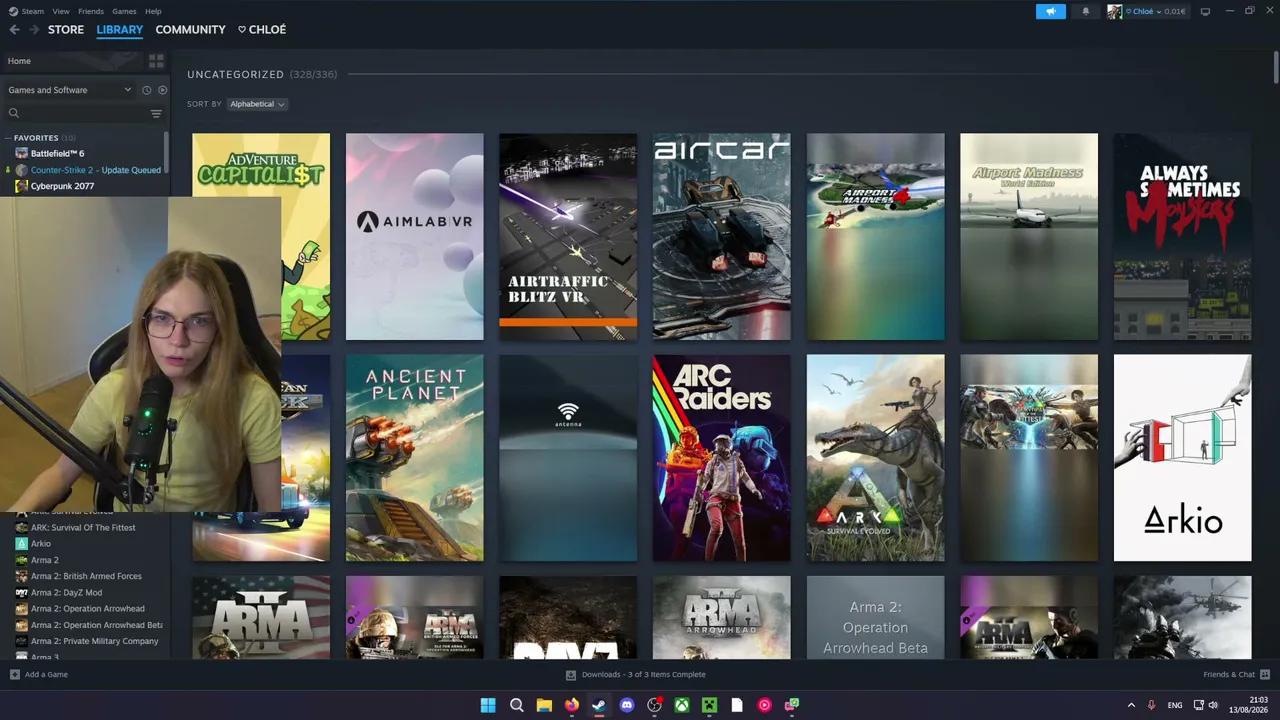The image size is (1280, 720).
Task: Open Friends & Chat
Action: pos(1229,675)
